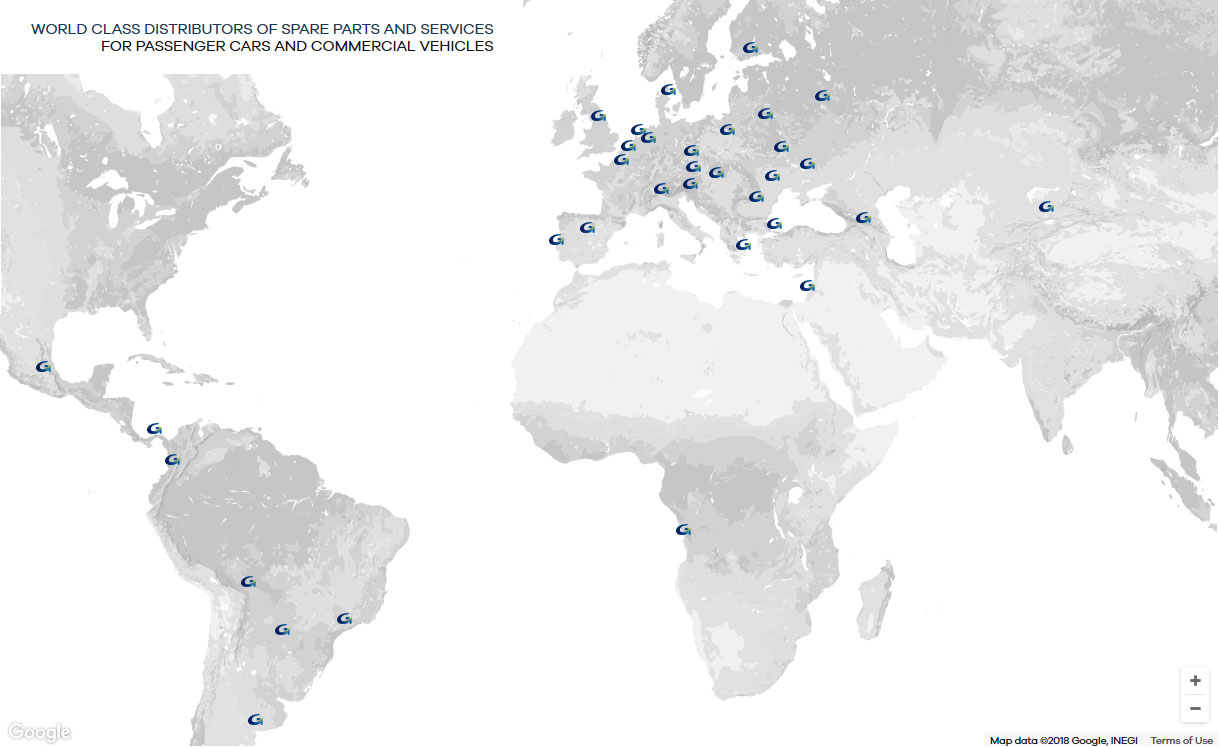Click the marker at Istanbul, Turkey
Screen dimensions: 1219x747
pyautogui.click(x=773, y=224)
